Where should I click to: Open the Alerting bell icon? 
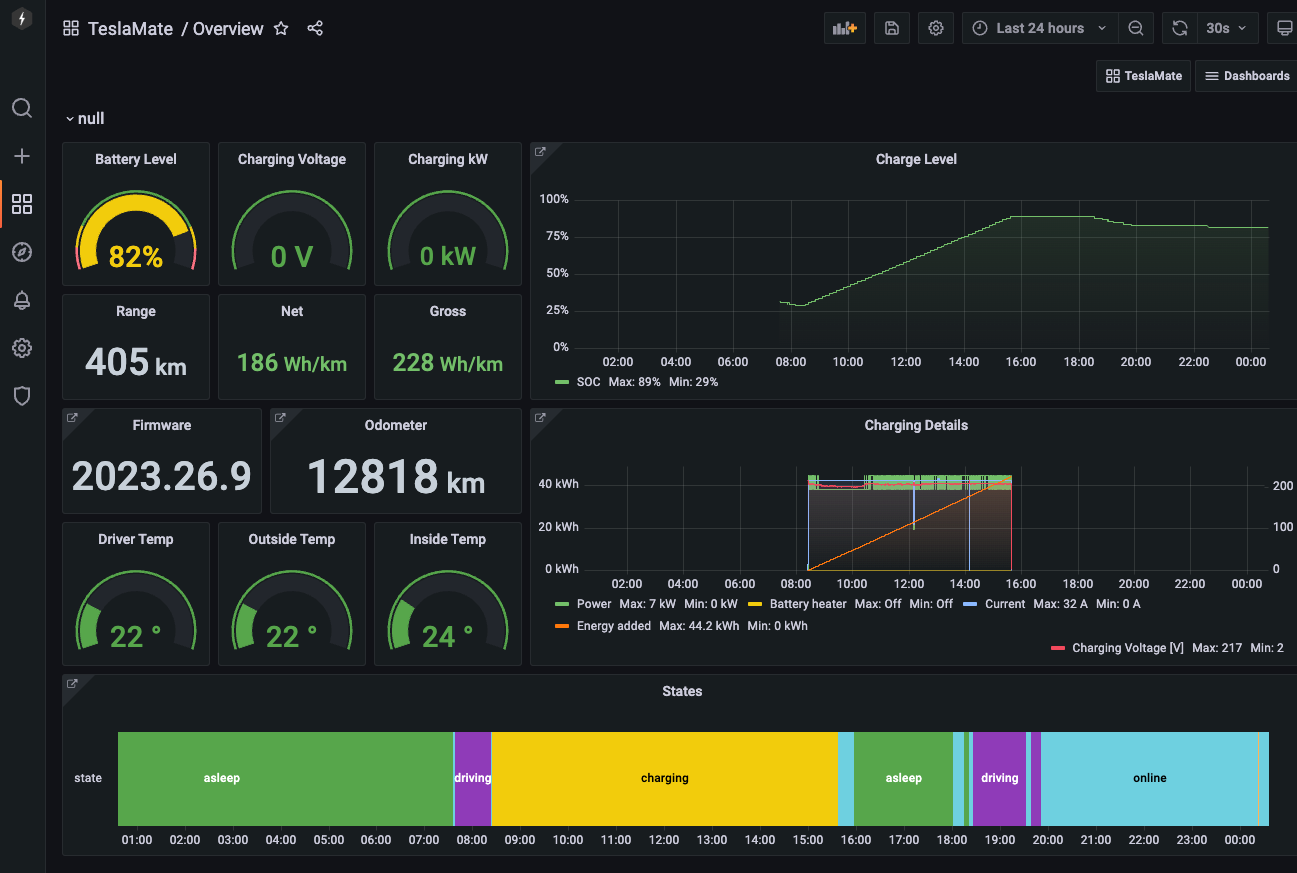pyautogui.click(x=22, y=300)
